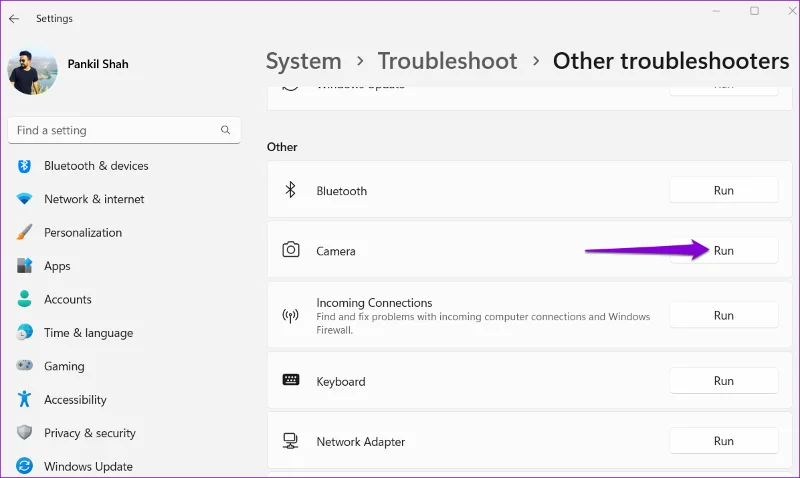Click the search magnifier icon
The width and height of the screenshot is (800, 478).
(226, 130)
